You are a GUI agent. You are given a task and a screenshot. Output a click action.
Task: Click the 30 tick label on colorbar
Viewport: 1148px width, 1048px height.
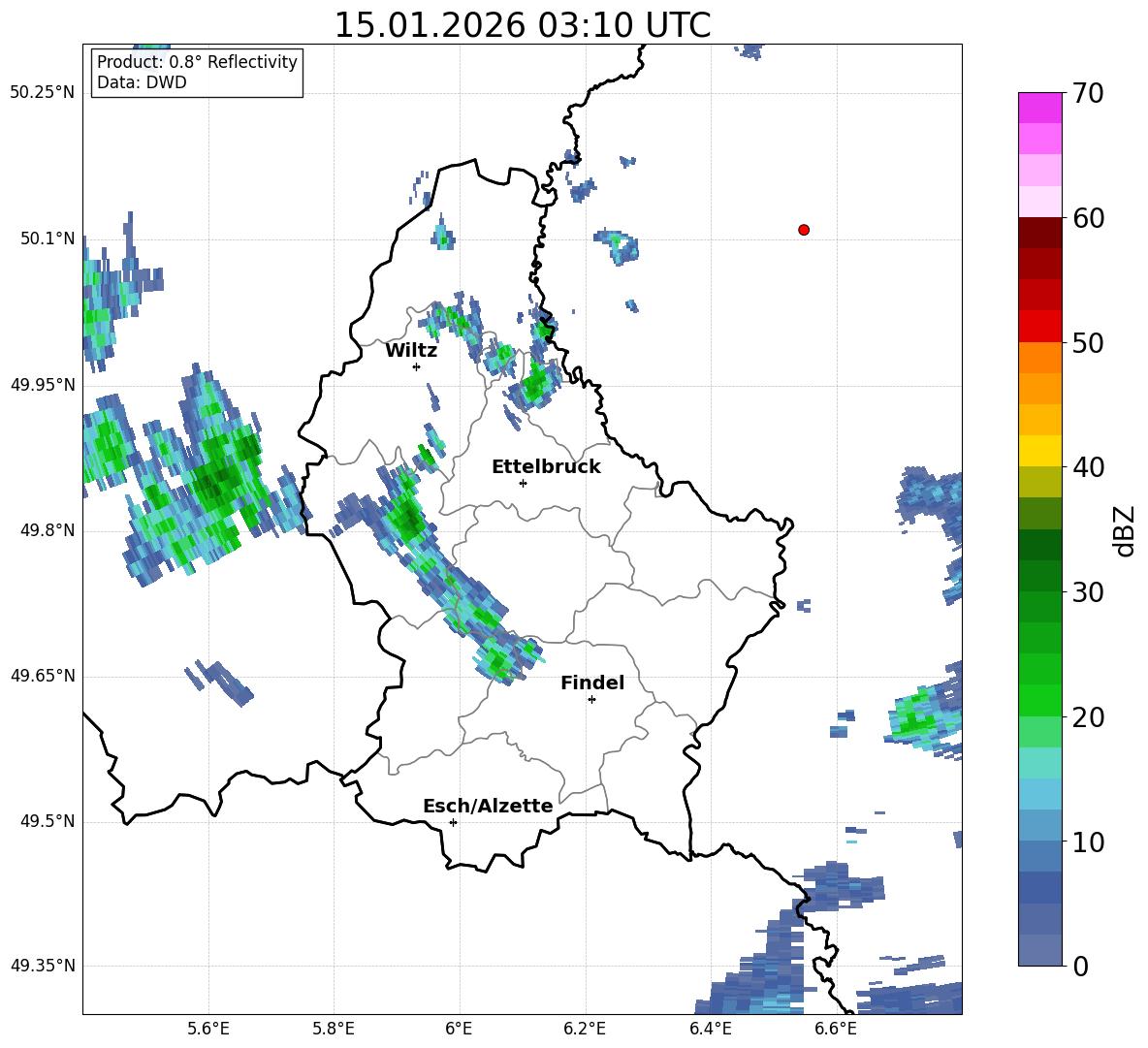[x=1087, y=592]
